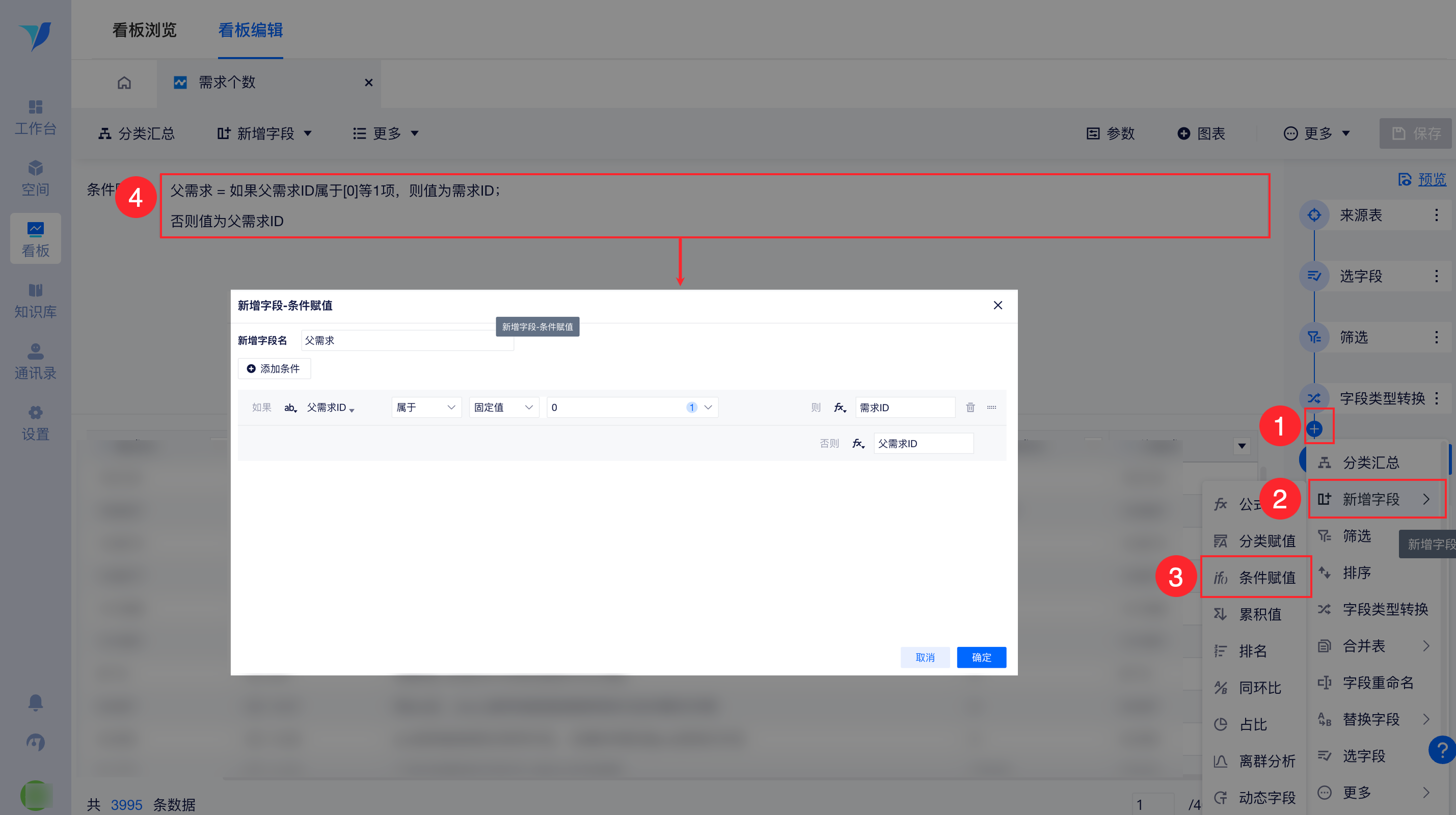Click the home icon tab
1456x815 pixels.
[124, 83]
